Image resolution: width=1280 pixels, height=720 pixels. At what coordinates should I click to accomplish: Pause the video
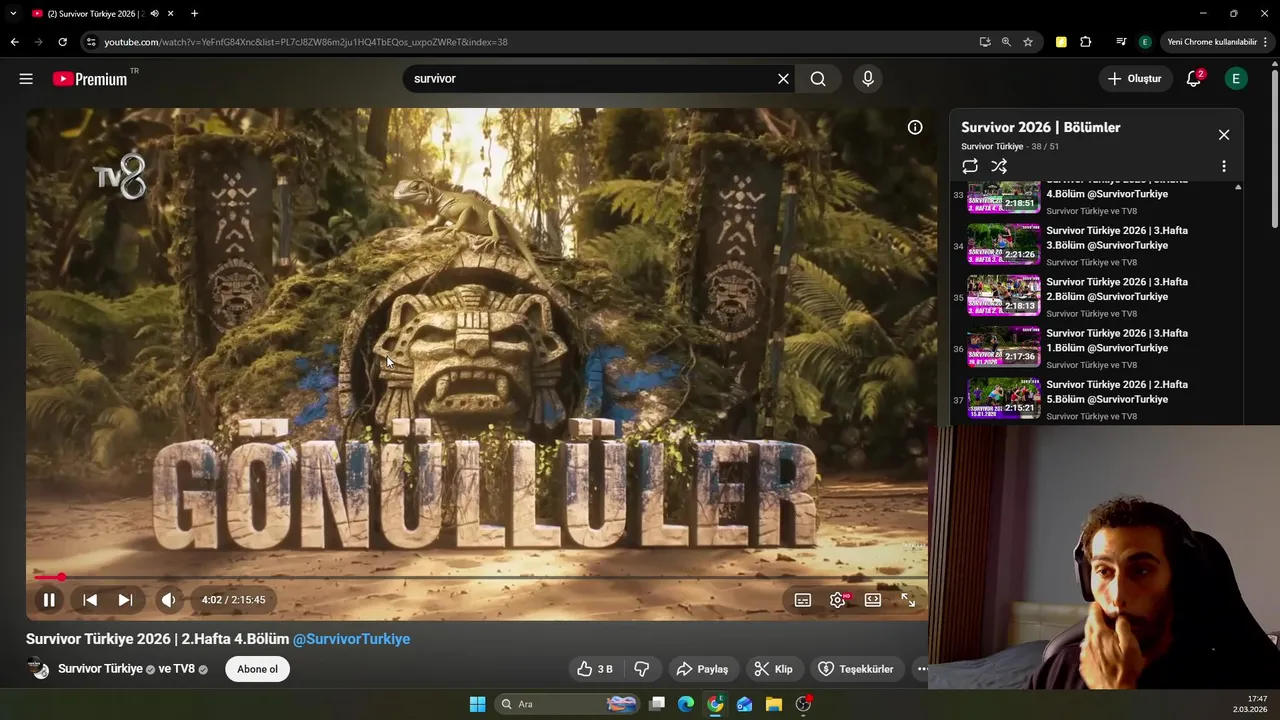click(x=48, y=600)
